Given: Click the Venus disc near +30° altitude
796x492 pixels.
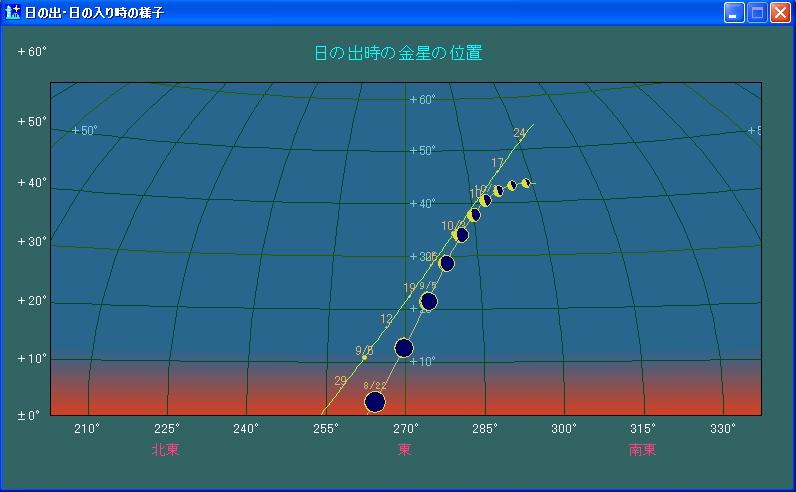Looking at the screenshot, I should (x=447, y=264).
